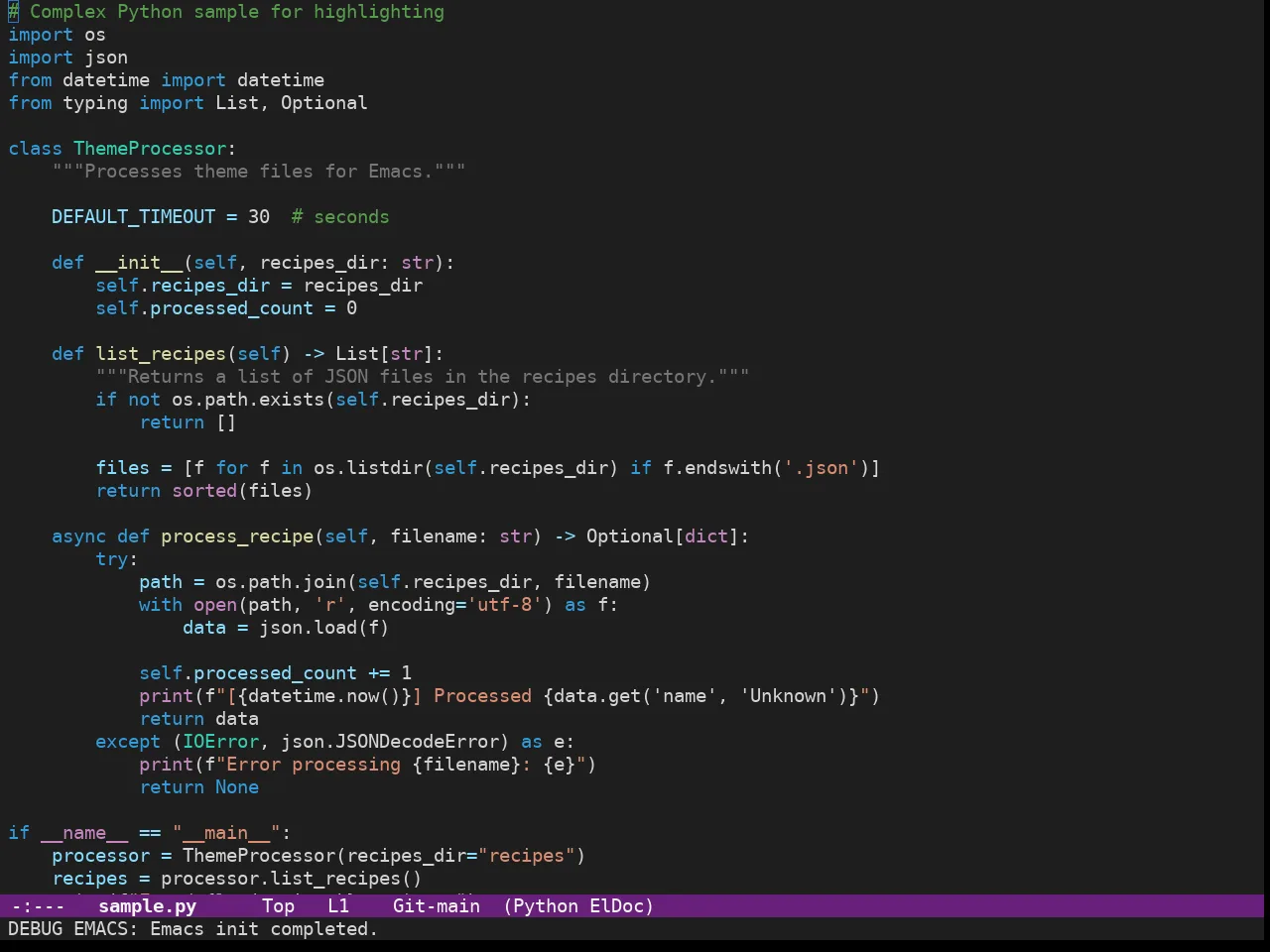Click 'return data' statement
Viewport: 1270px width, 952px height.
coord(198,719)
